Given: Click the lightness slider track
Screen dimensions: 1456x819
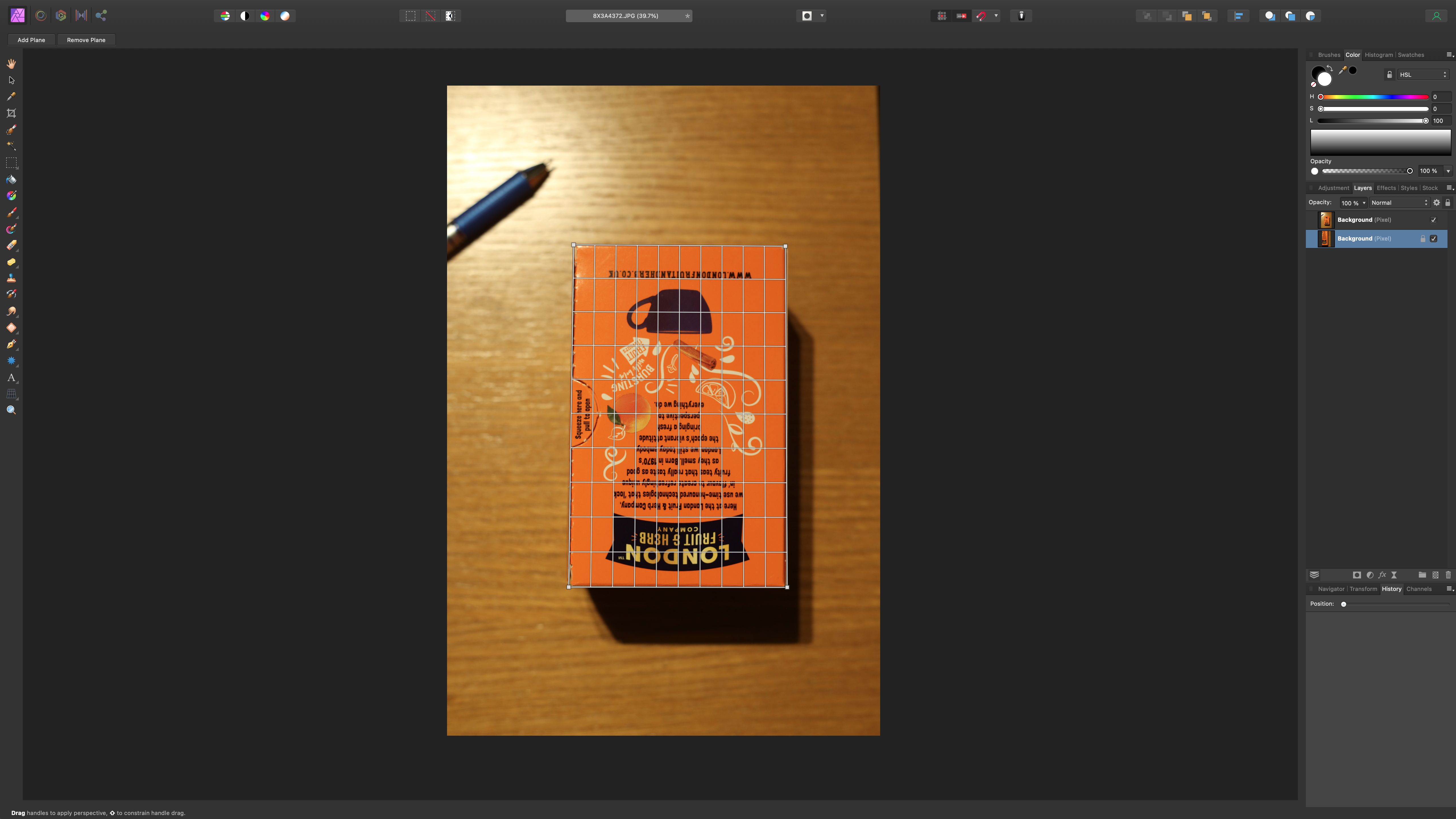Looking at the screenshot, I should click(x=1374, y=120).
